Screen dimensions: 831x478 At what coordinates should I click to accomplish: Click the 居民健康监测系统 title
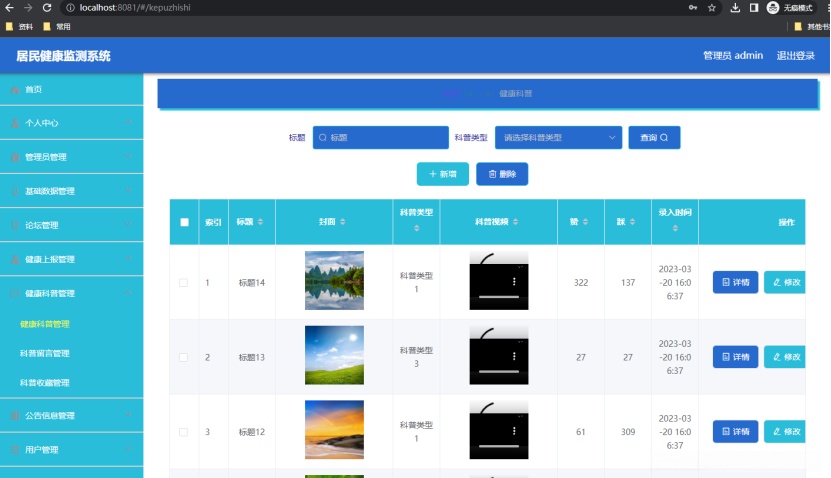(x=63, y=56)
